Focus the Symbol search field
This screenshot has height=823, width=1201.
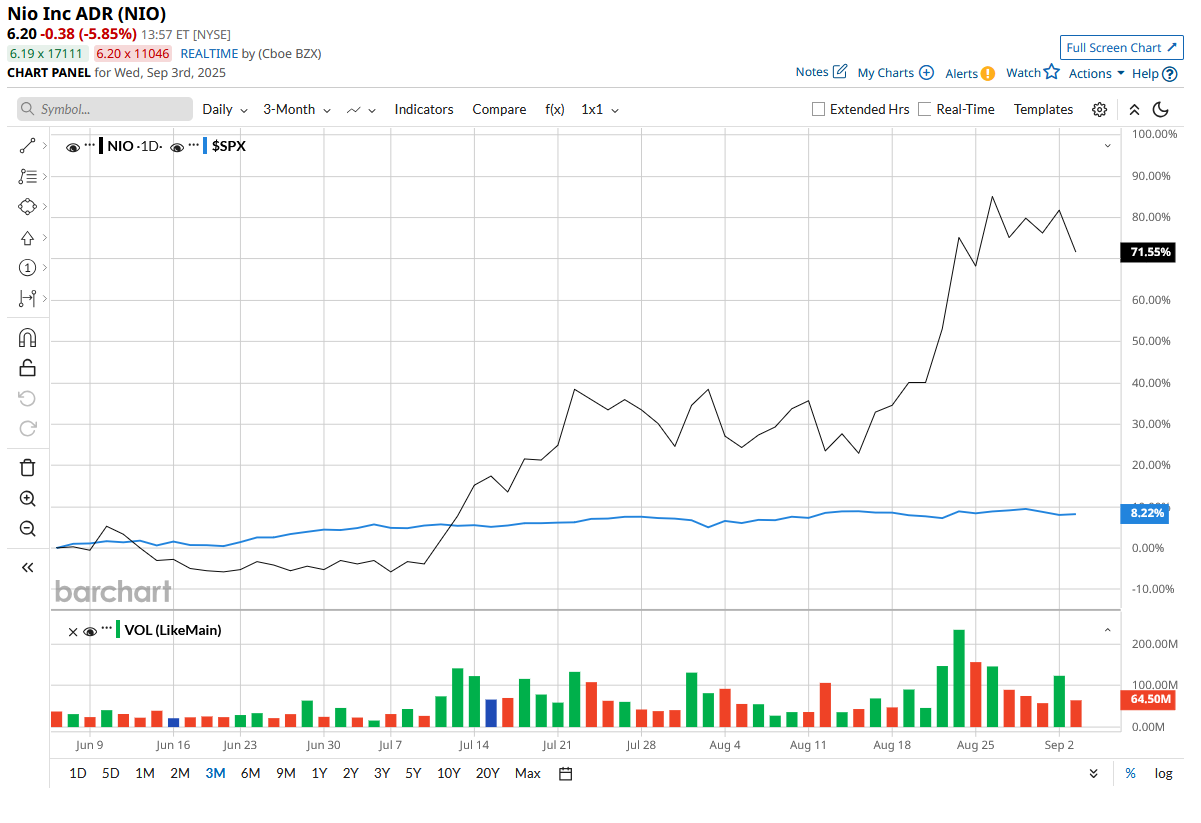(105, 109)
